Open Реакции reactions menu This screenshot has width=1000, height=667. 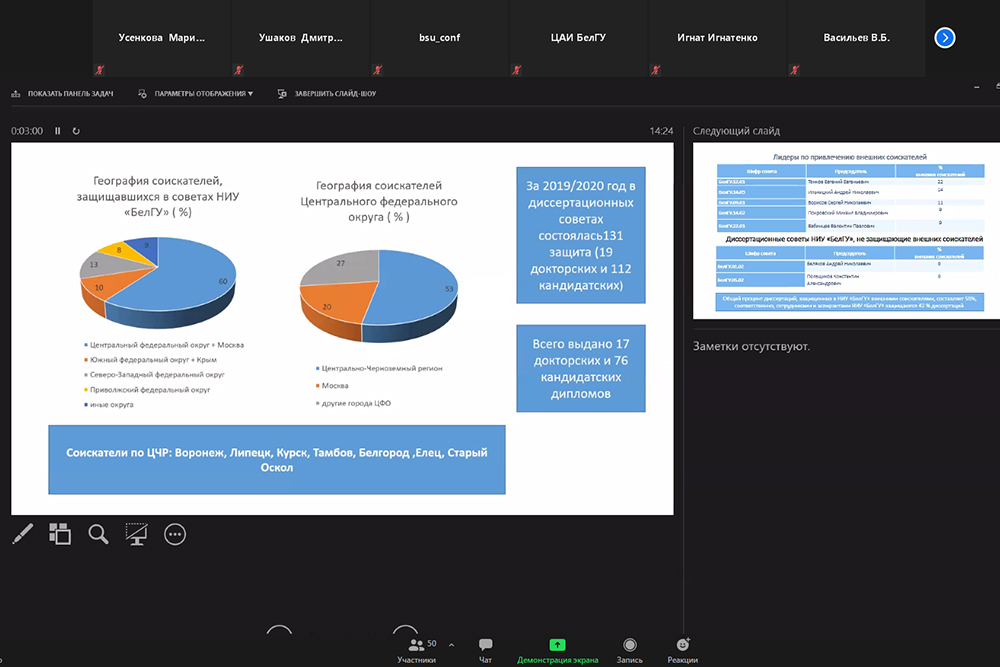(x=683, y=649)
